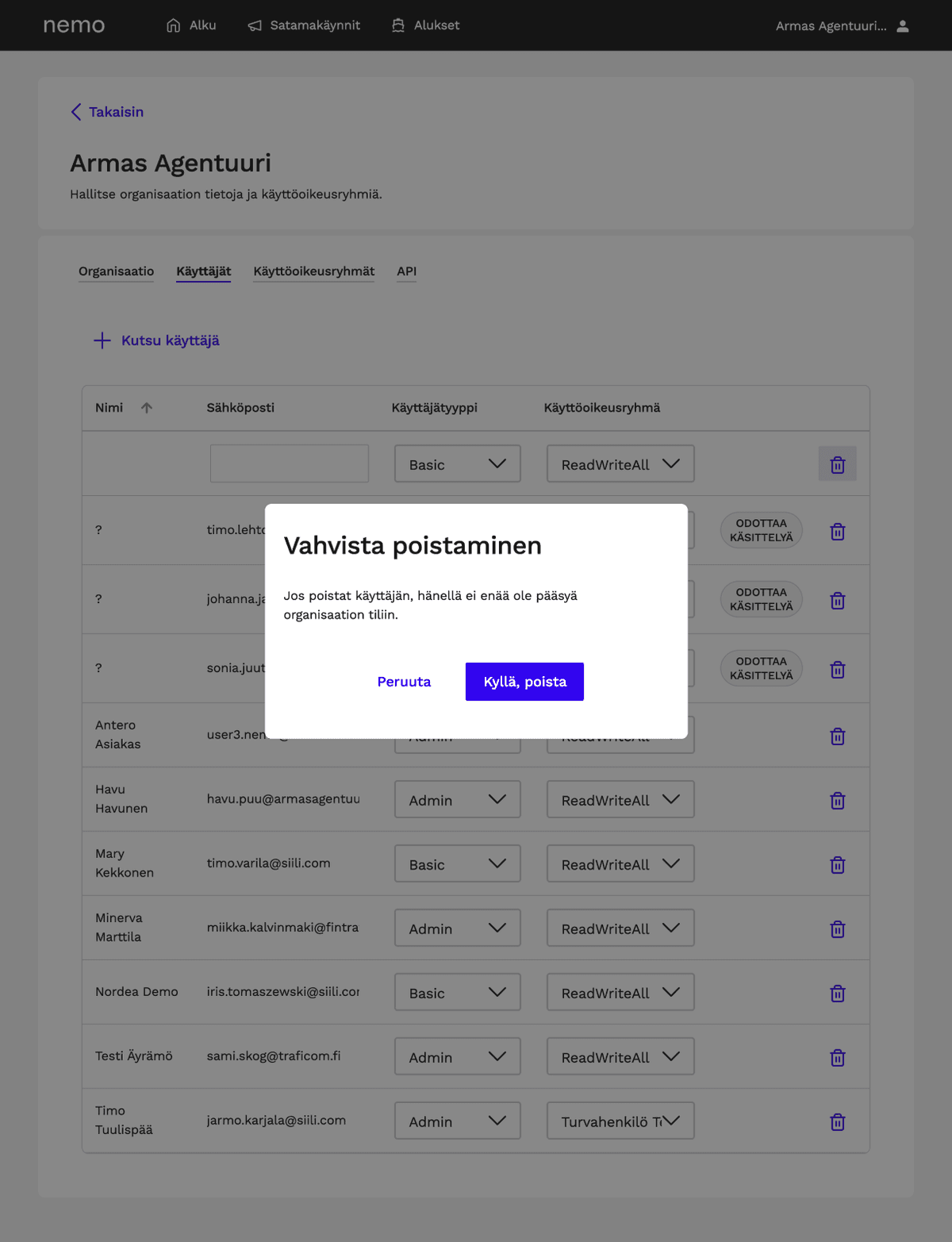The width and height of the screenshot is (952, 1242).
Task: Open the Basic user type dropdown for Nordea Demo
Action: coord(457,993)
